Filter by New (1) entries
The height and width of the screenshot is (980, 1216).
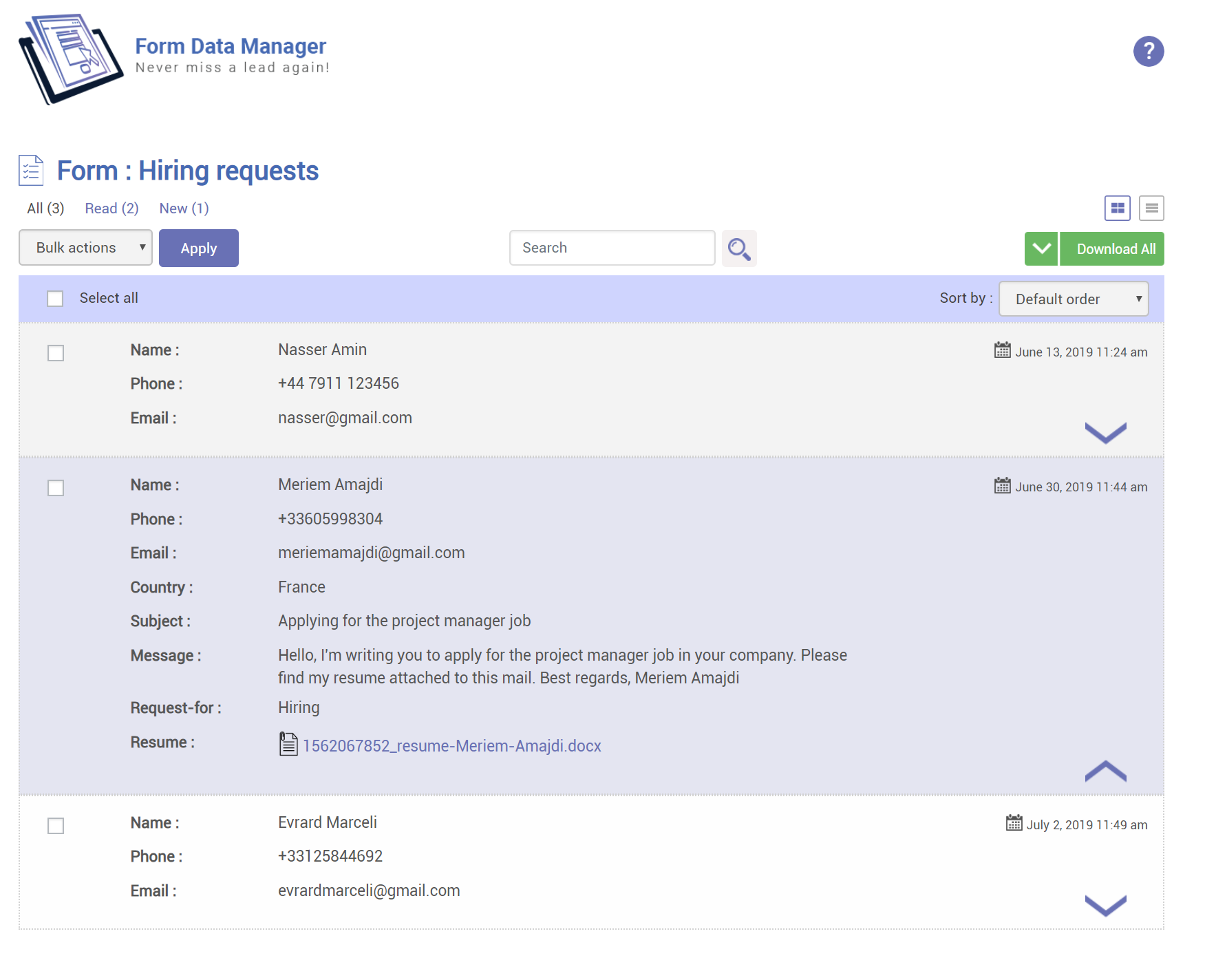click(x=184, y=209)
